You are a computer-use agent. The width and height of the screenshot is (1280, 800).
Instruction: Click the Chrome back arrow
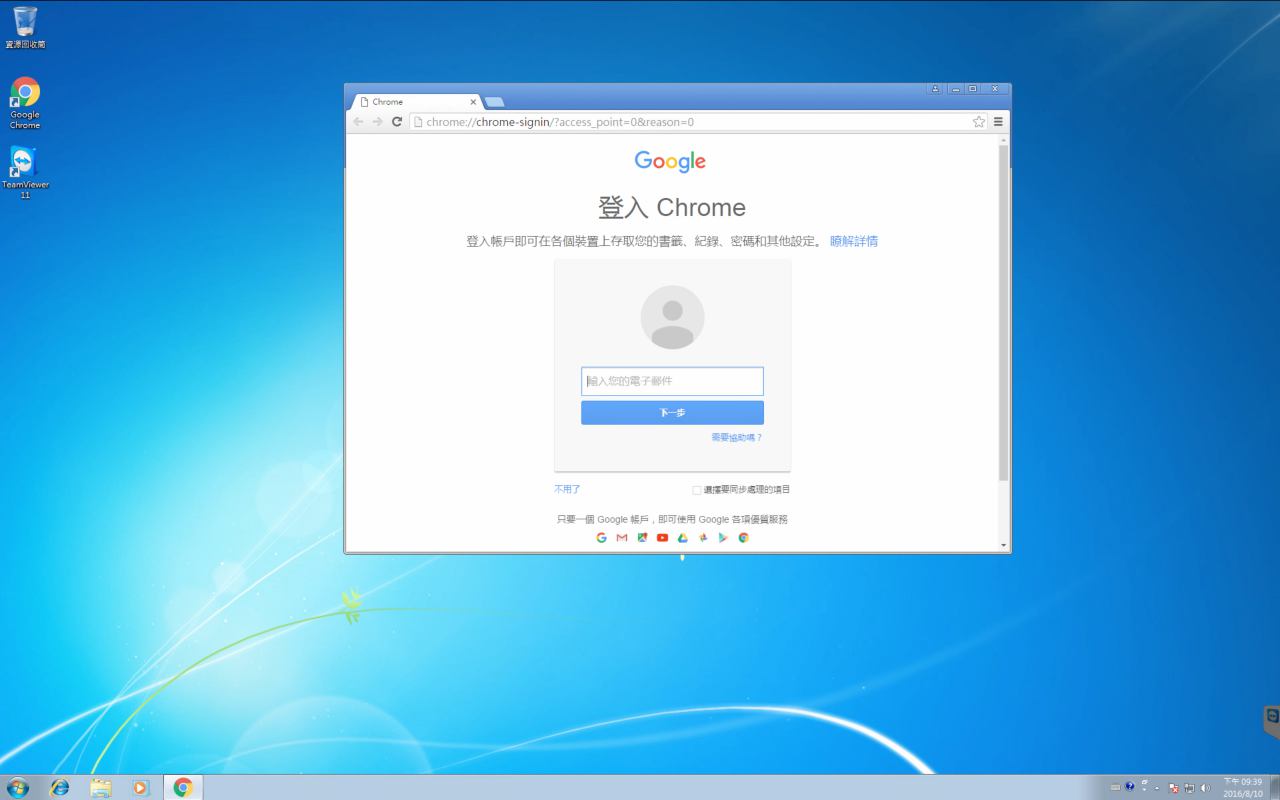coord(358,122)
